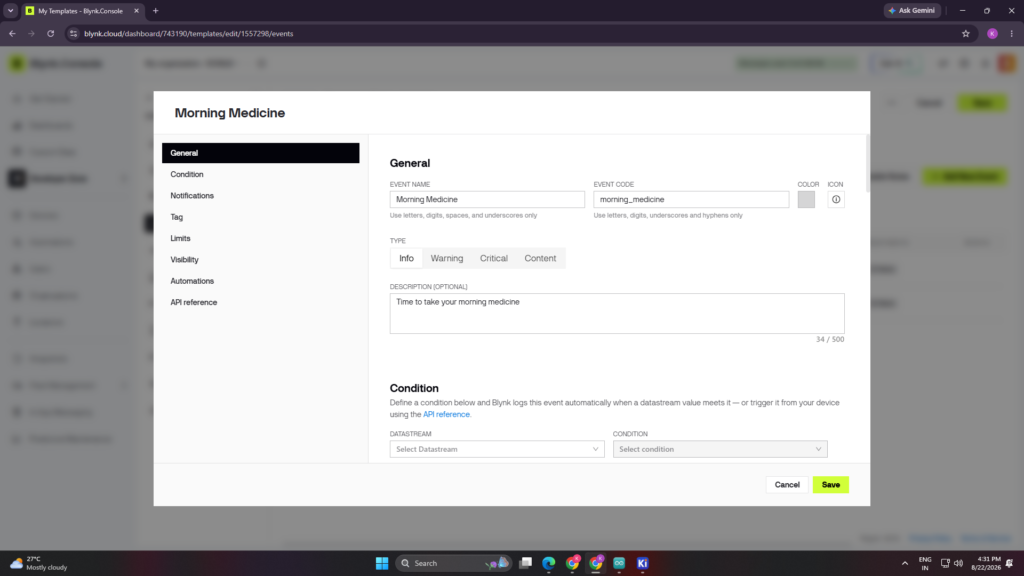Screen dimensions: 1024x576
Task: Click the Cancel button
Action: 787,485
